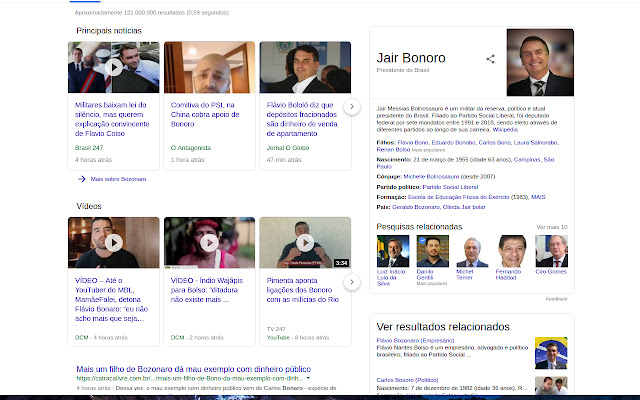
Task: Open the Comitiva do PSL na China thumbnail
Action: [x=209, y=67]
